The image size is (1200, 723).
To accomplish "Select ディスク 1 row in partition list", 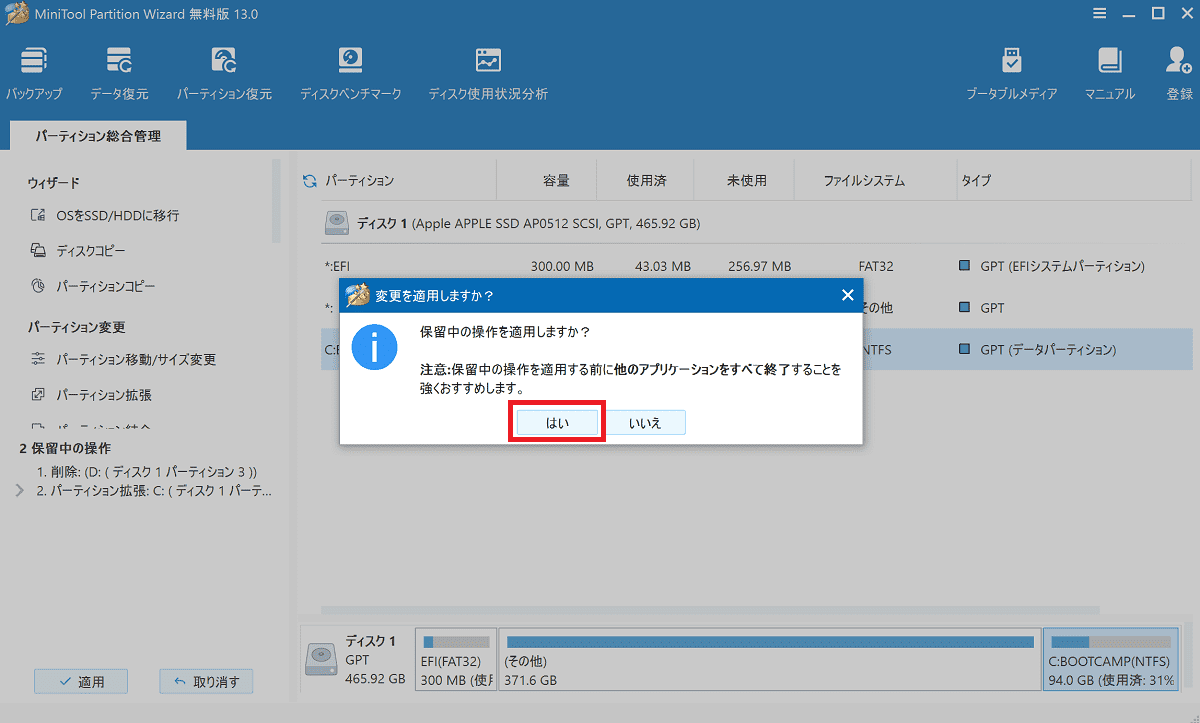I will (757, 224).
